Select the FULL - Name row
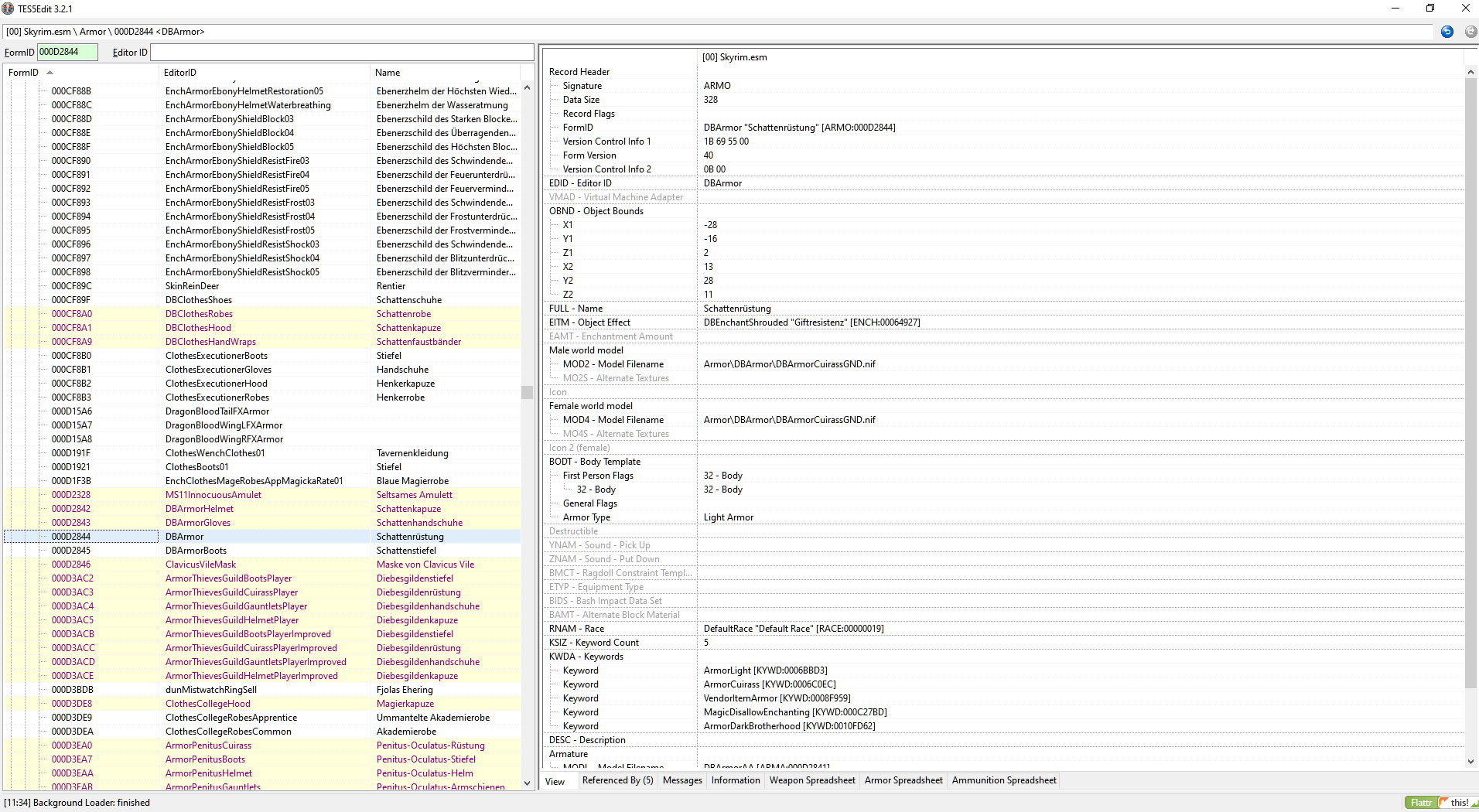The width and height of the screenshot is (1479, 812). (x=1003, y=309)
